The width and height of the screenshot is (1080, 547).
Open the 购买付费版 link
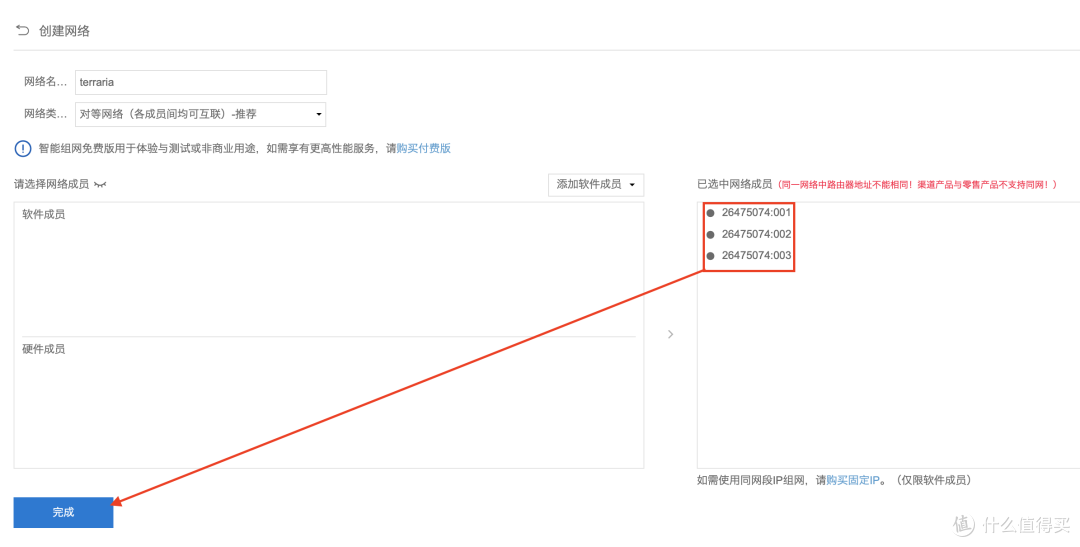click(x=424, y=148)
